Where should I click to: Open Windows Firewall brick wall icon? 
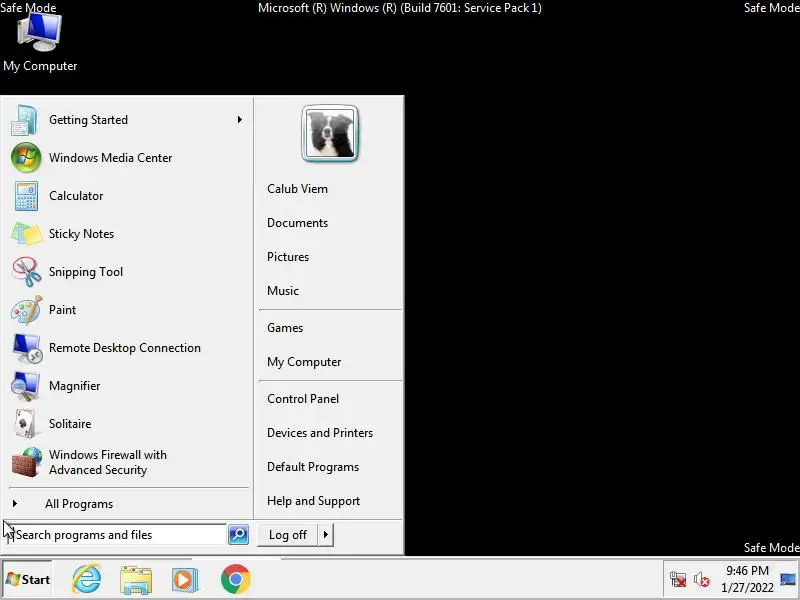click(27, 462)
